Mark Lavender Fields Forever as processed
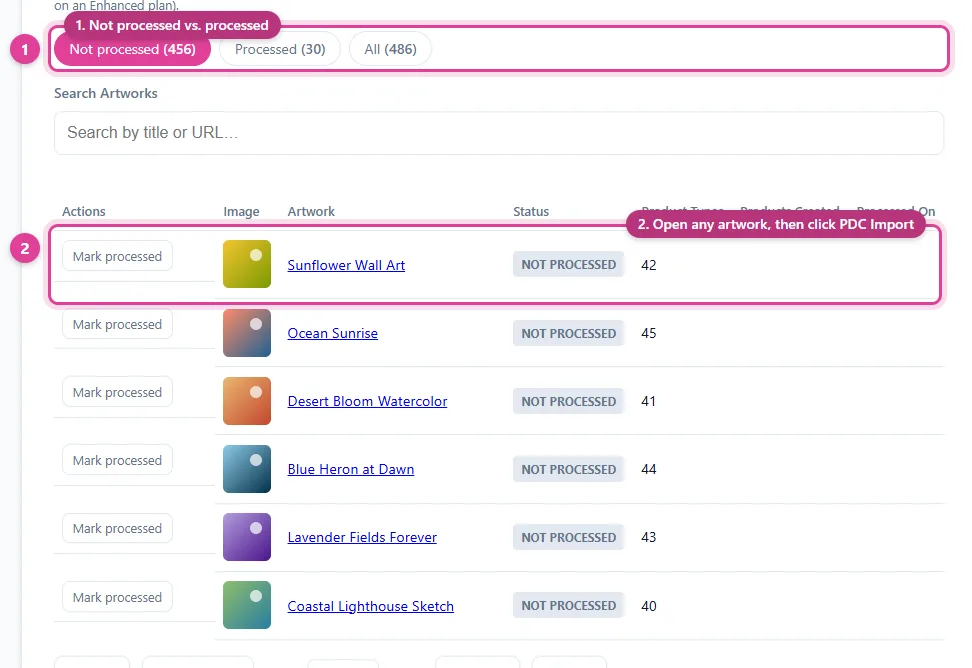 click(117, 529)
